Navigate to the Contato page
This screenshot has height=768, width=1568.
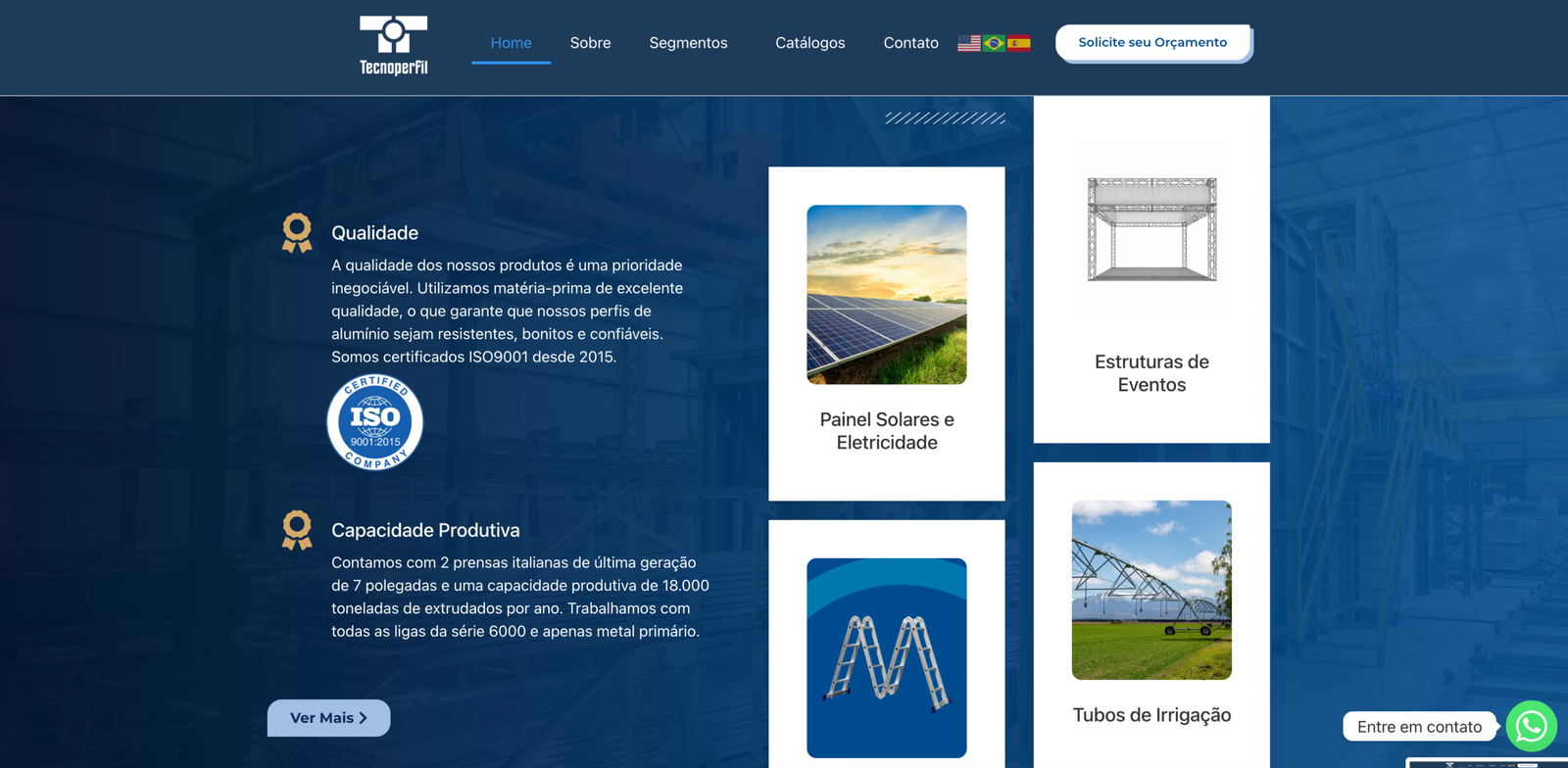point(910,43)
